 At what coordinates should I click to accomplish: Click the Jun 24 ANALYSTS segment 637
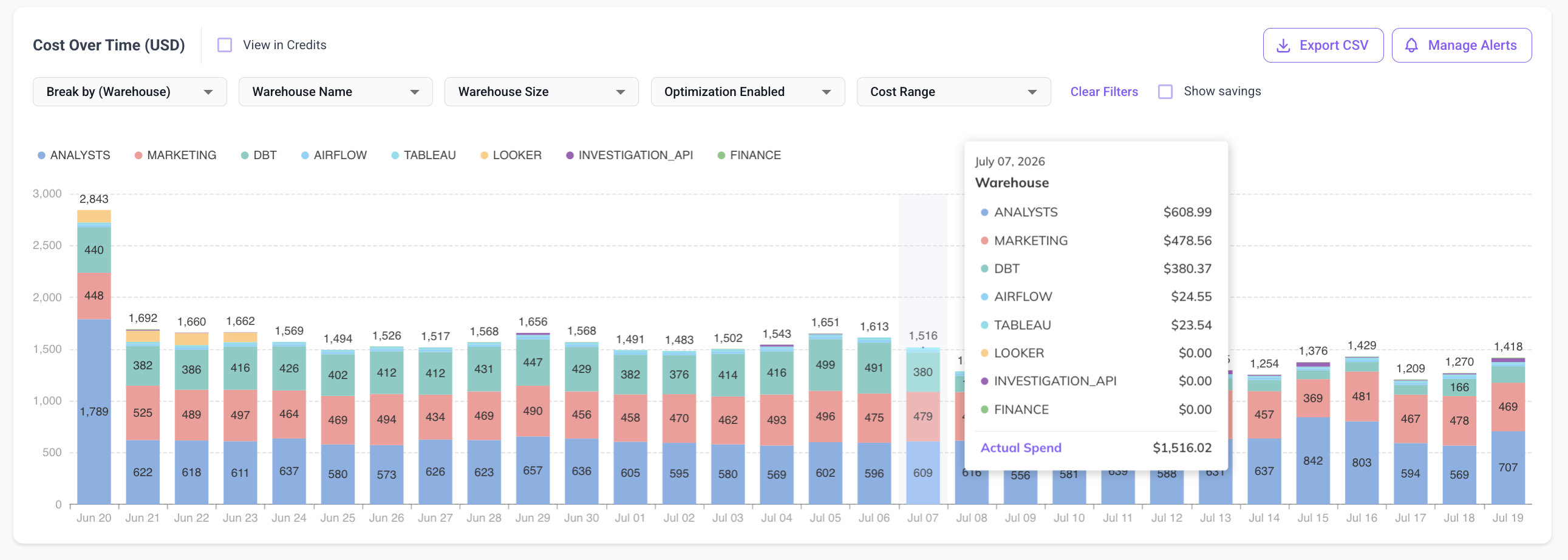tap(288, 471)
